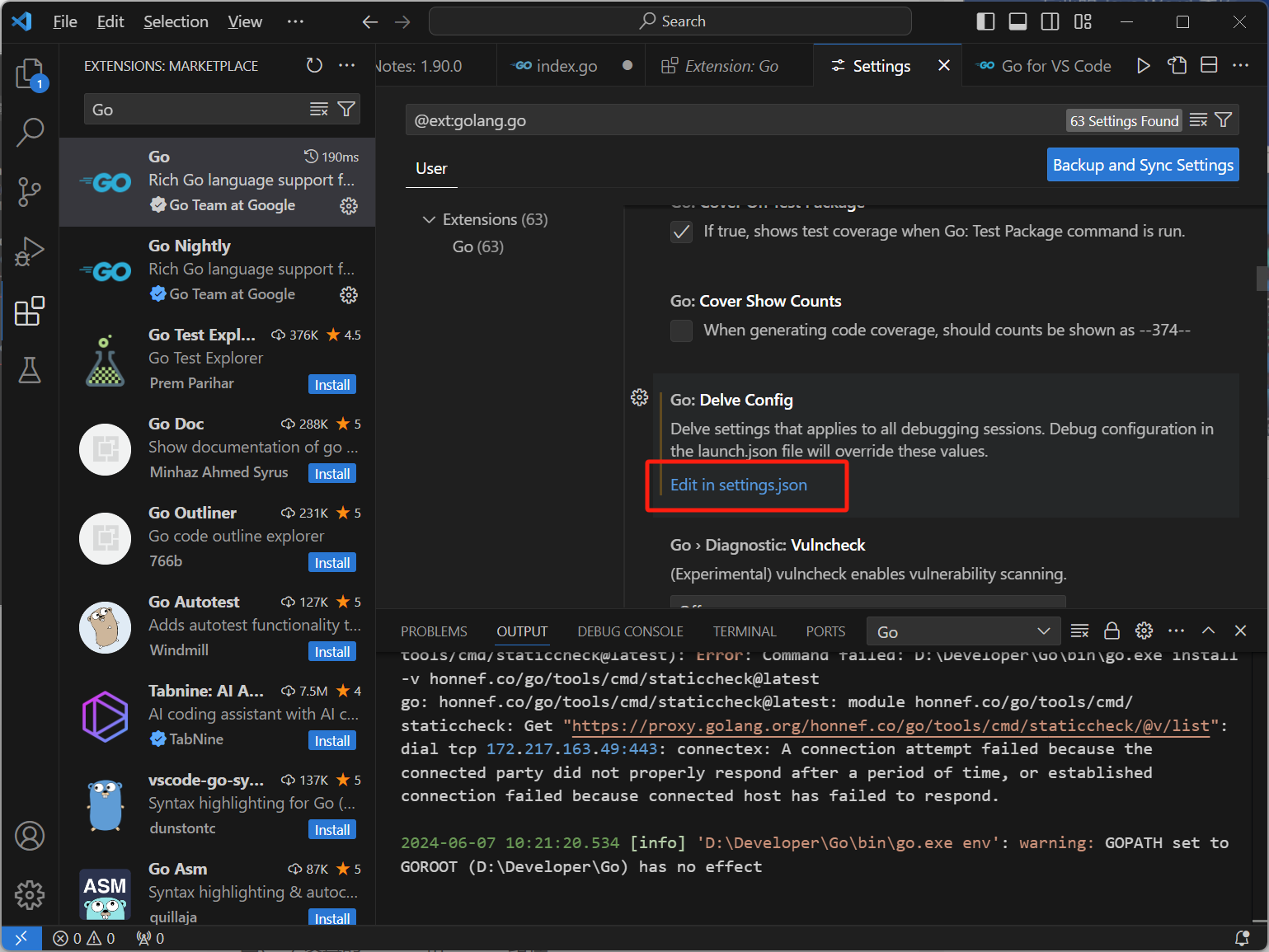
Task: Clear settings search input
Action: [1199, 120]
